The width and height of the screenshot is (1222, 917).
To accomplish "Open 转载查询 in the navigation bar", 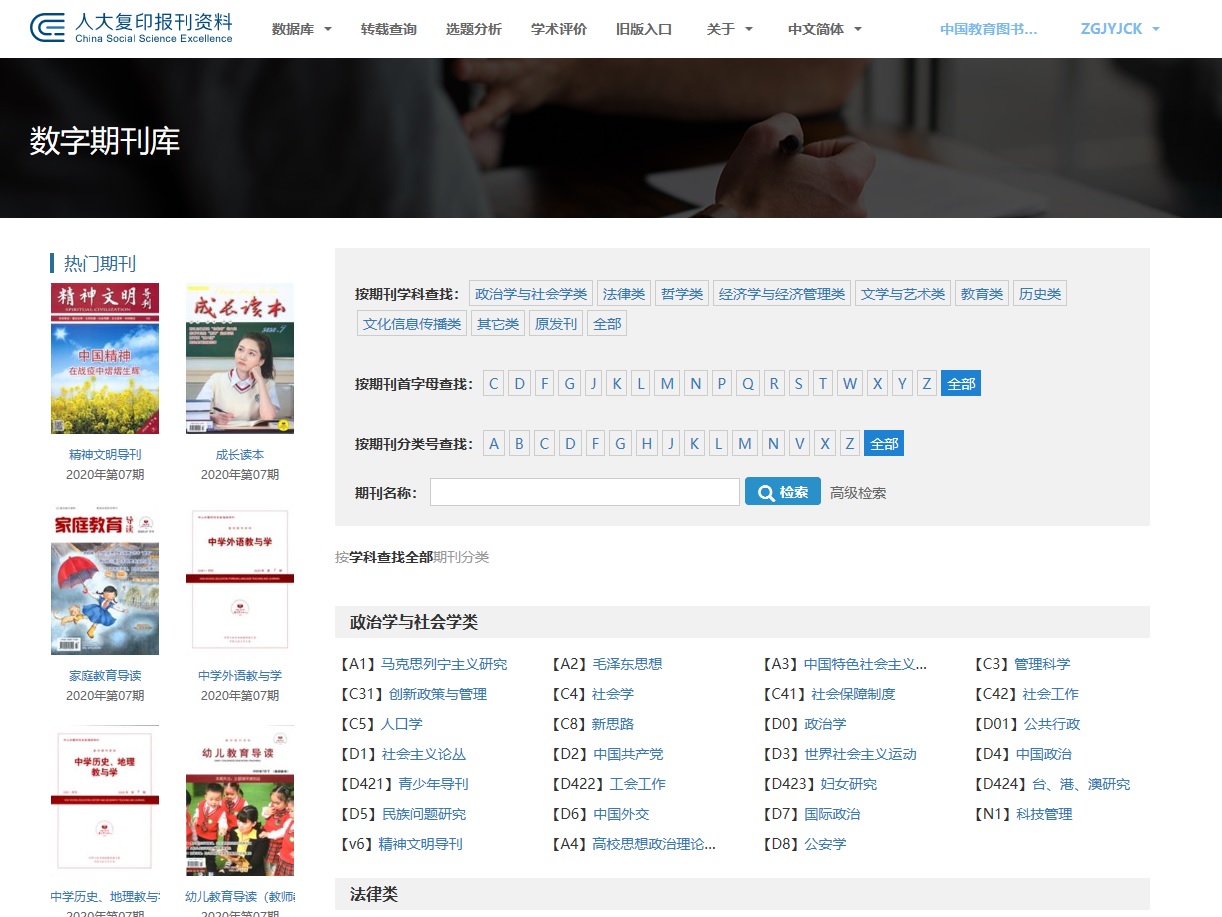I will coord(389,29).
